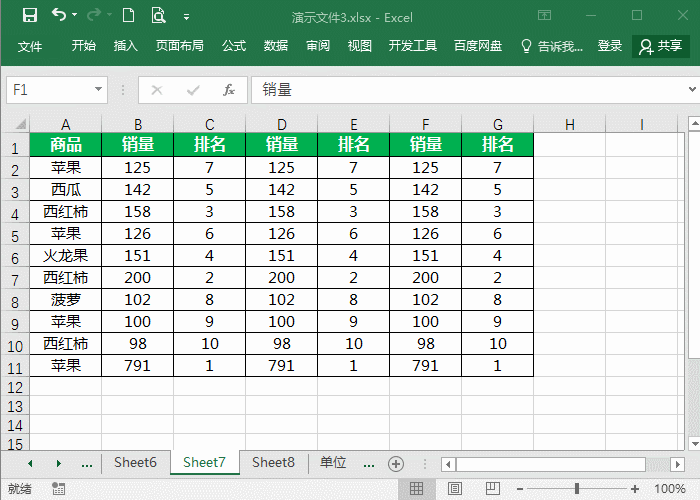
Task: Open the 公式 ribbon tab
Action: (x=234, y=46)
